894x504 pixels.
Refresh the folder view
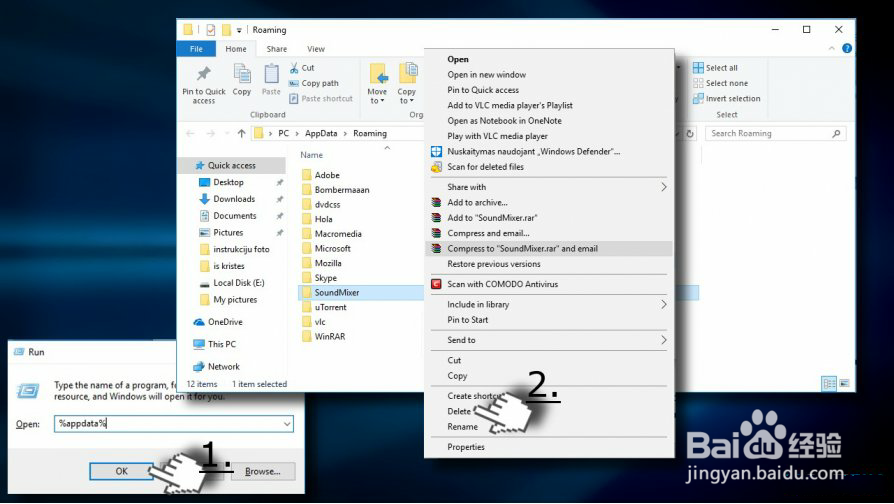690,133
